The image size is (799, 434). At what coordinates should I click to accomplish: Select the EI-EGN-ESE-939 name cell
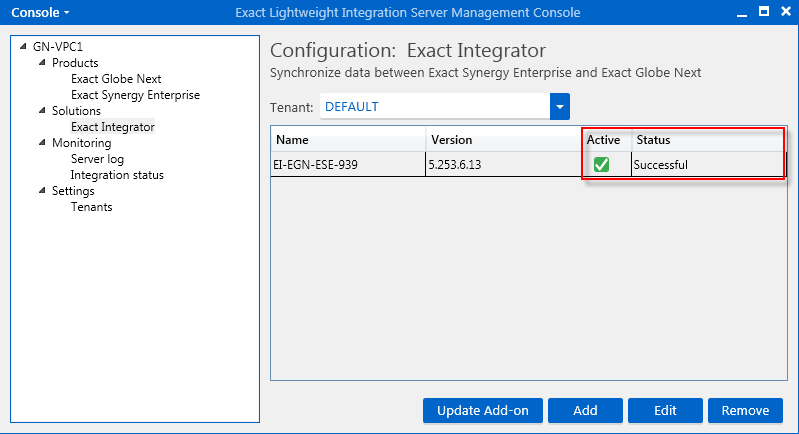[x=348, y=165]
